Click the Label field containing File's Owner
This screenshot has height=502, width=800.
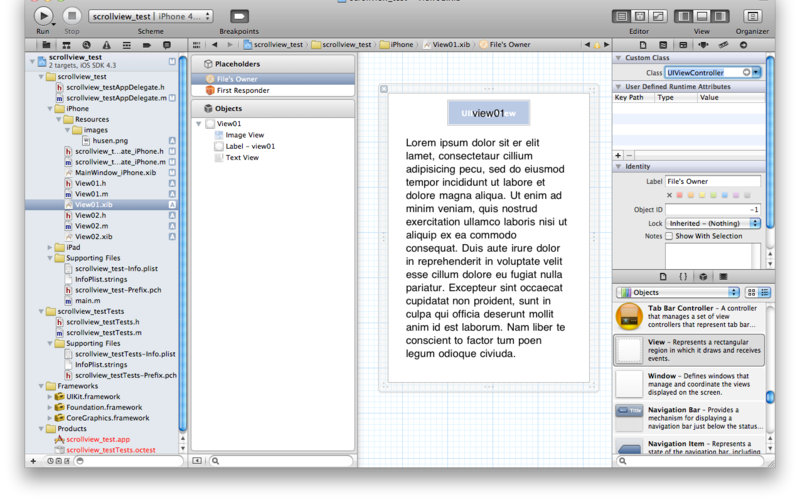pos(712,181)
